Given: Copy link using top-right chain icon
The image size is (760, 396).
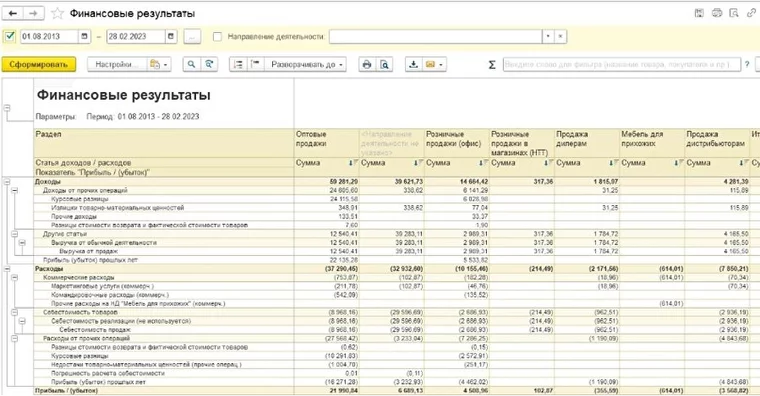Looking at the screenshot, I should pyautogui.click(x=752, y=13).
